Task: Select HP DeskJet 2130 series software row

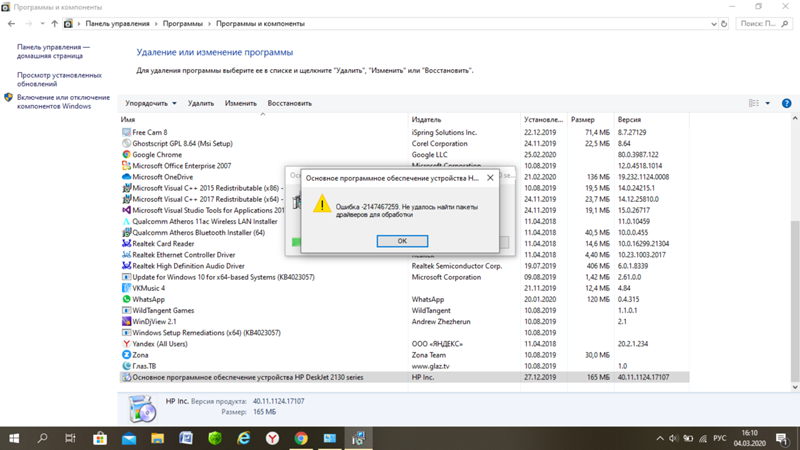Action: (404, 377)
